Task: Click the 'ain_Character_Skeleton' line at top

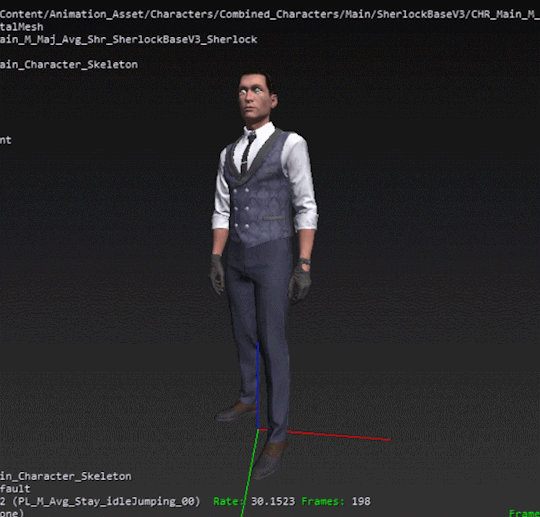Action: (69, 65)
